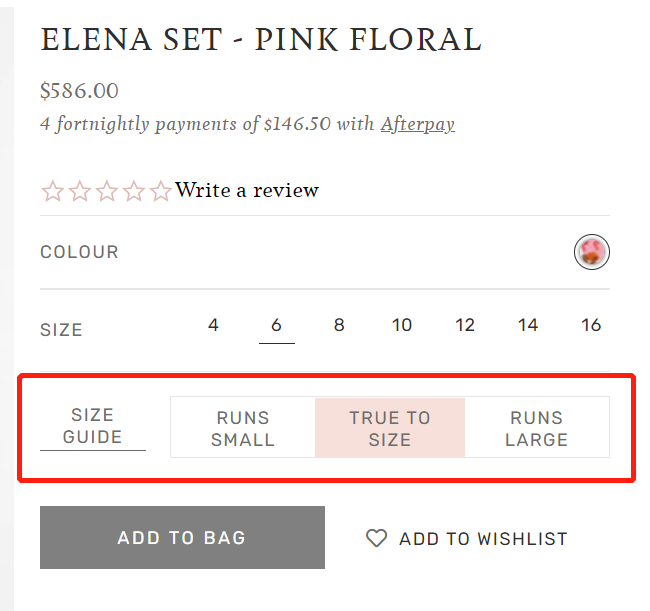Select the Runs Large fit option
Screen dimensions: 650x611
tap(537, 428)
